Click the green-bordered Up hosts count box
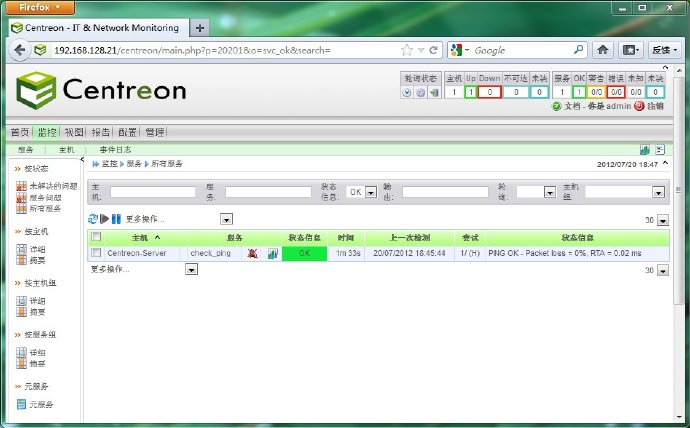This screenshot has width=690, height=428. tap(471, 92)
